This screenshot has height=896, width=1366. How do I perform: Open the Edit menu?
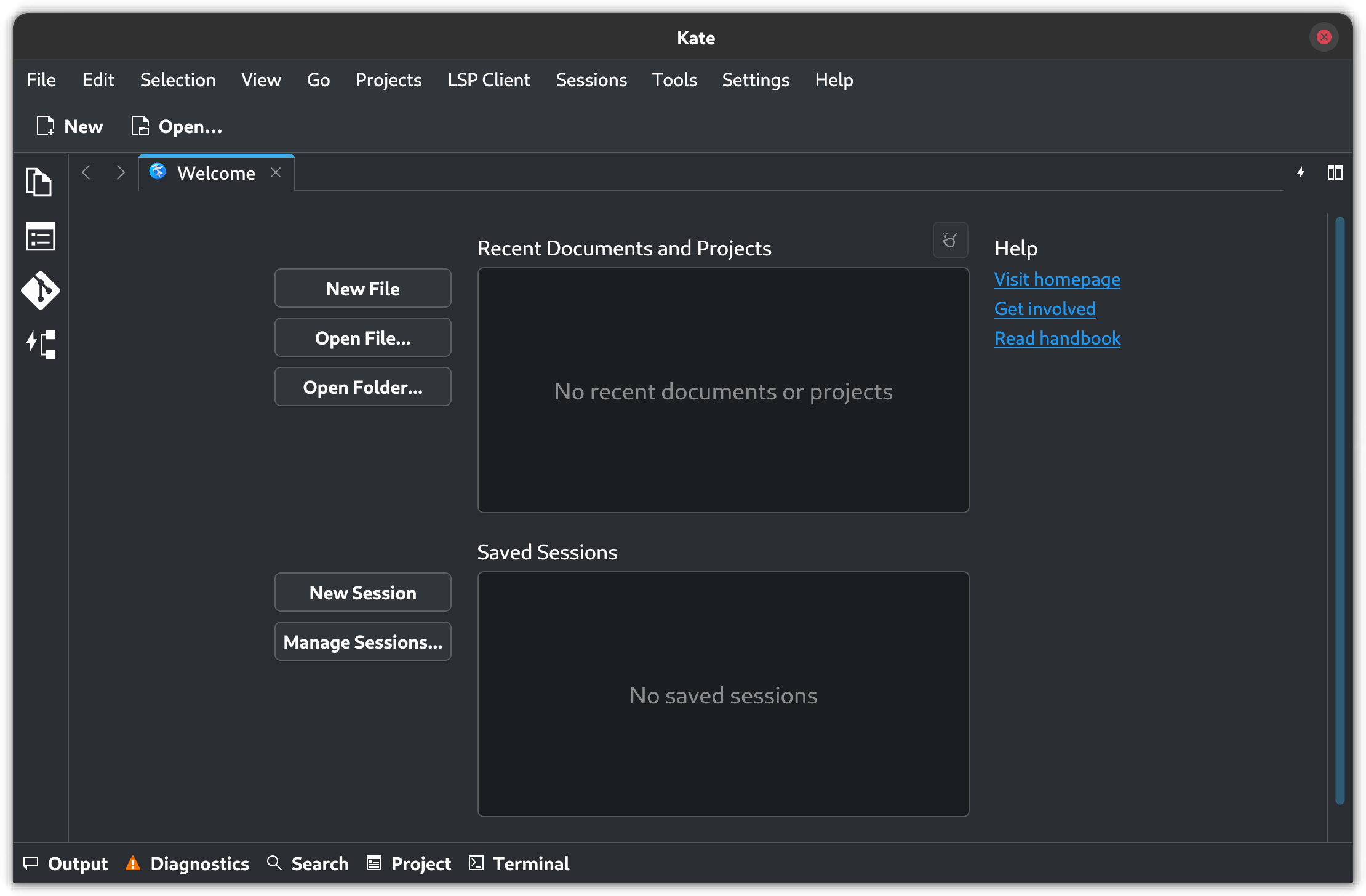tap(98, 80)
